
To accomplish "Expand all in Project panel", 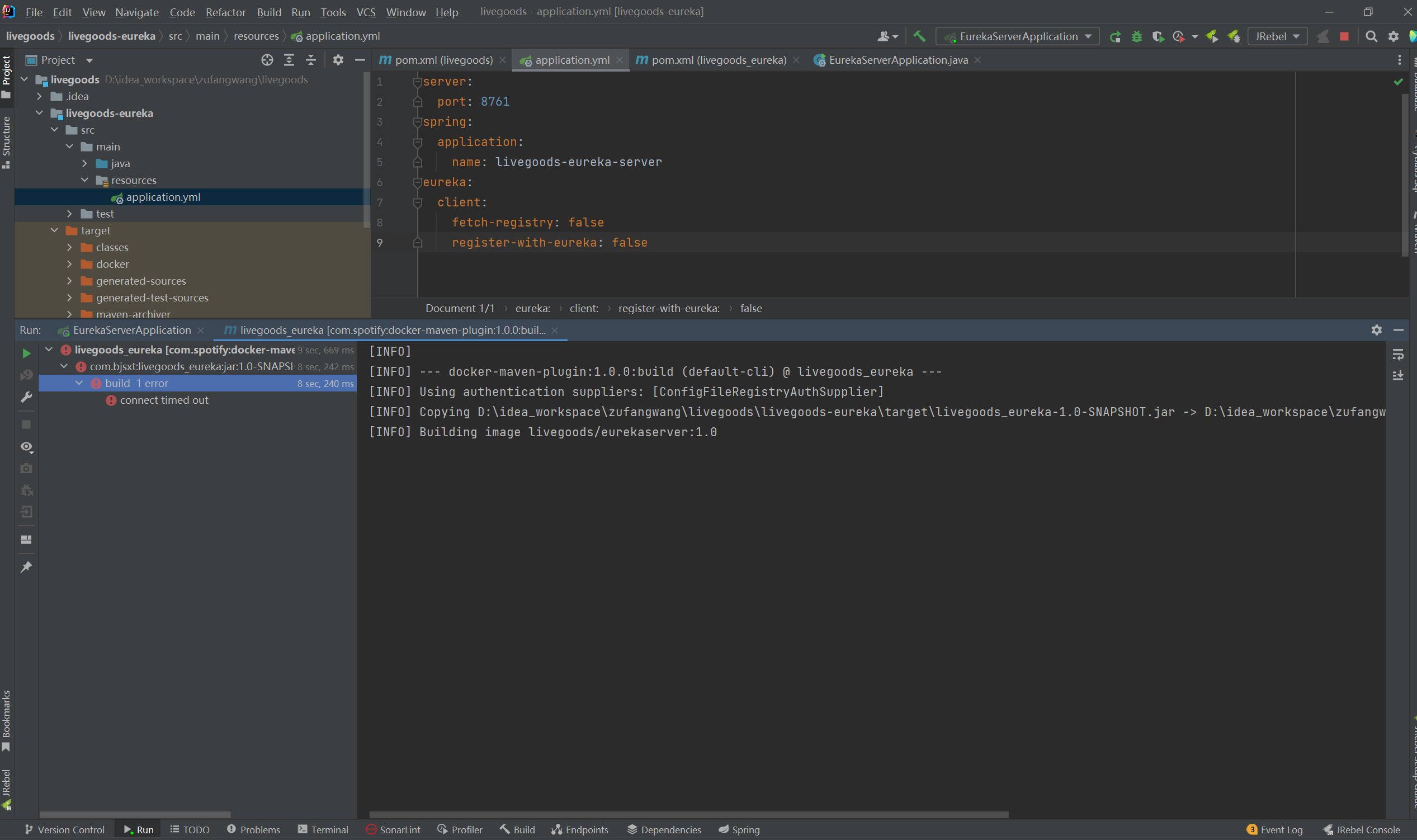I will 289,60.
